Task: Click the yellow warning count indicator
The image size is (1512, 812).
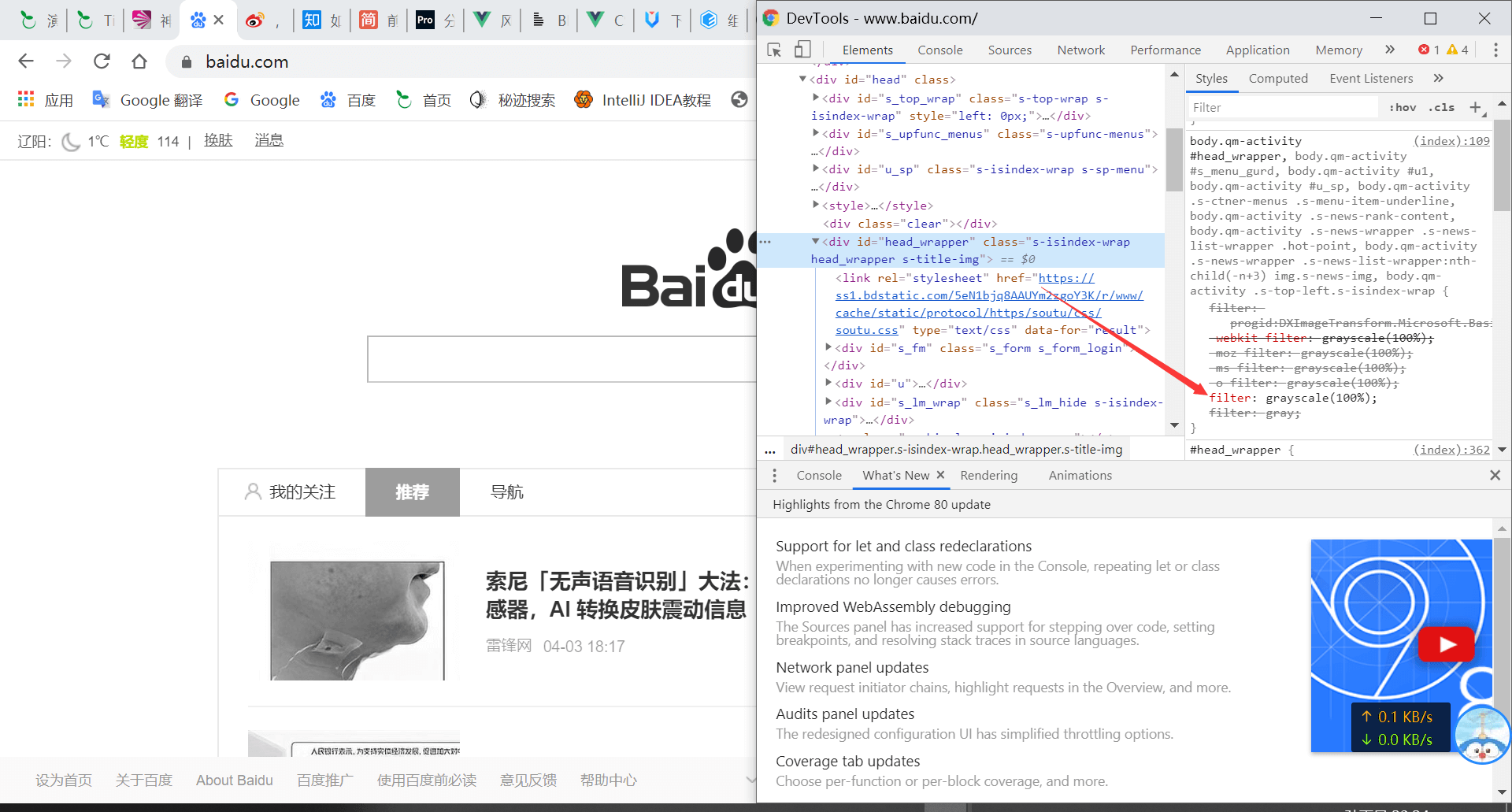Action: (1458, 50)
